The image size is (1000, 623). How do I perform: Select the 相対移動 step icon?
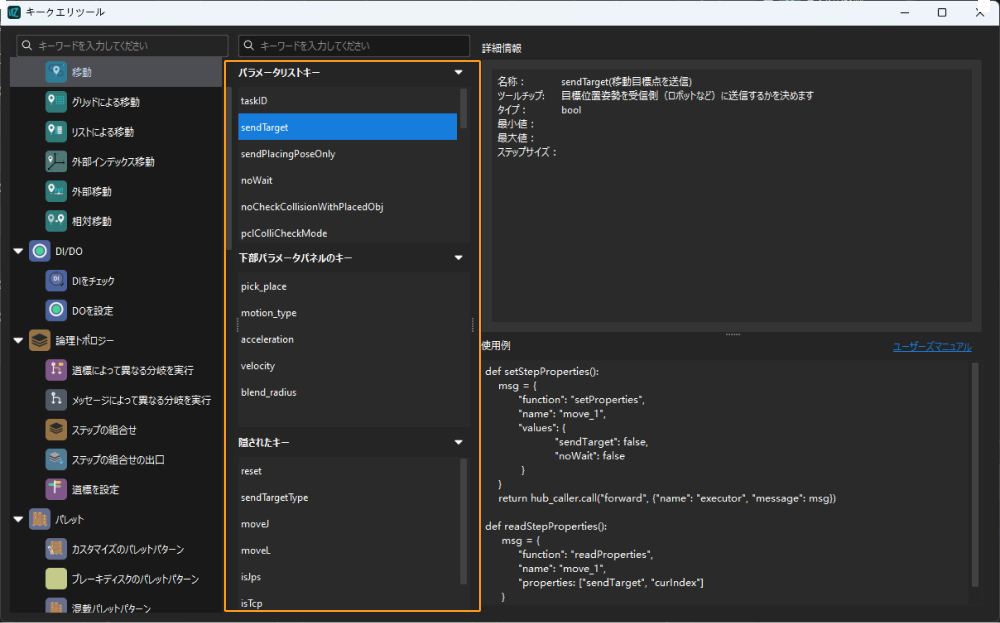[56, 221]
